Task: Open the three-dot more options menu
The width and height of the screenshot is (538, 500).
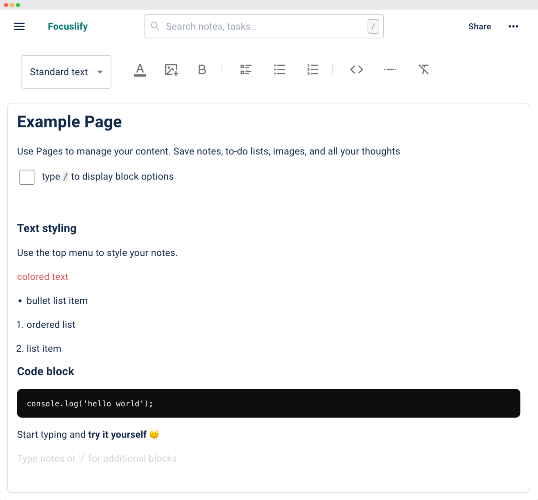Action: coord(513,26)
